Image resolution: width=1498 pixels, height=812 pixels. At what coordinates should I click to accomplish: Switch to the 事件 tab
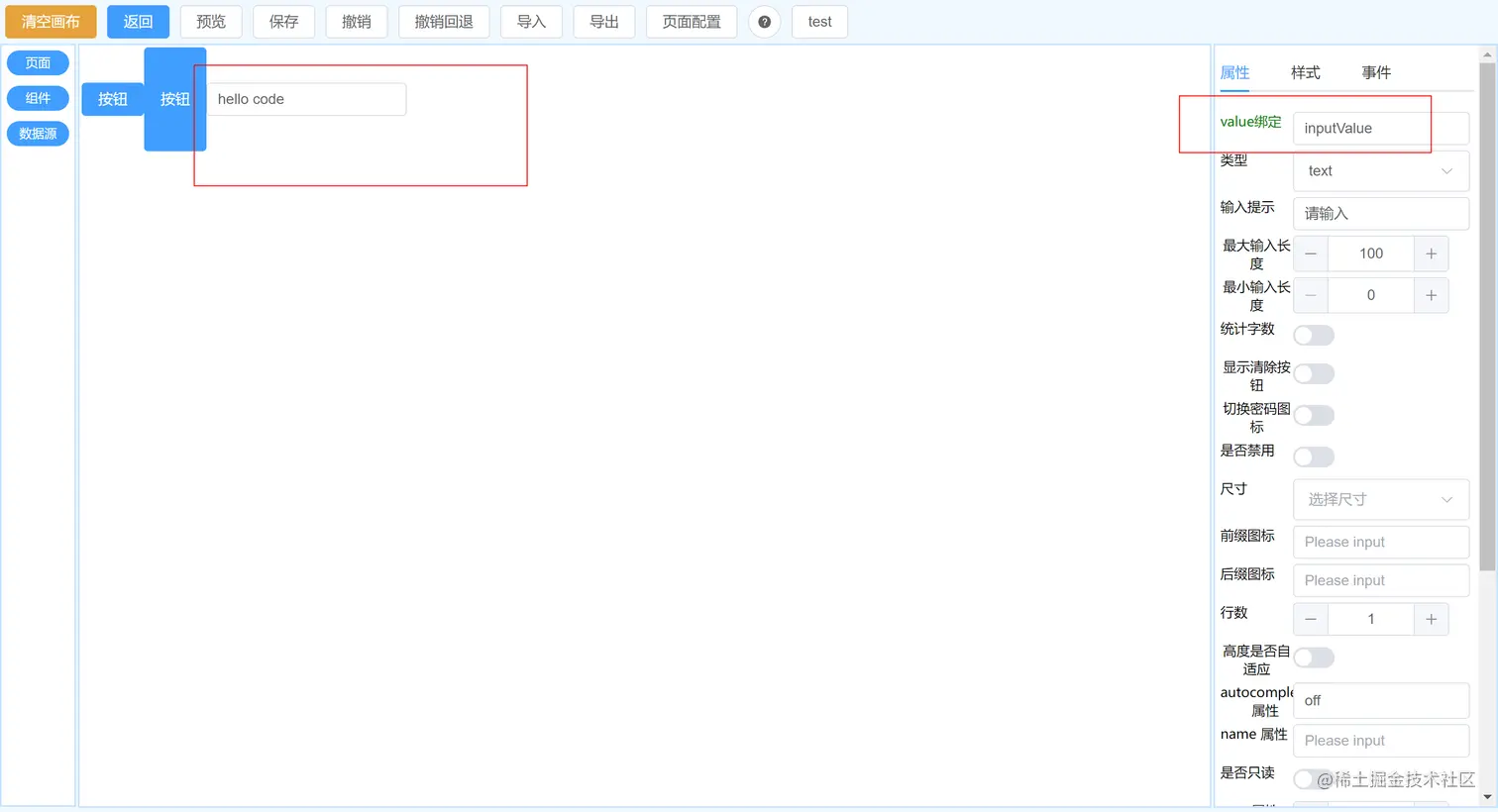pyautogui.click(x=1376, y=71)
